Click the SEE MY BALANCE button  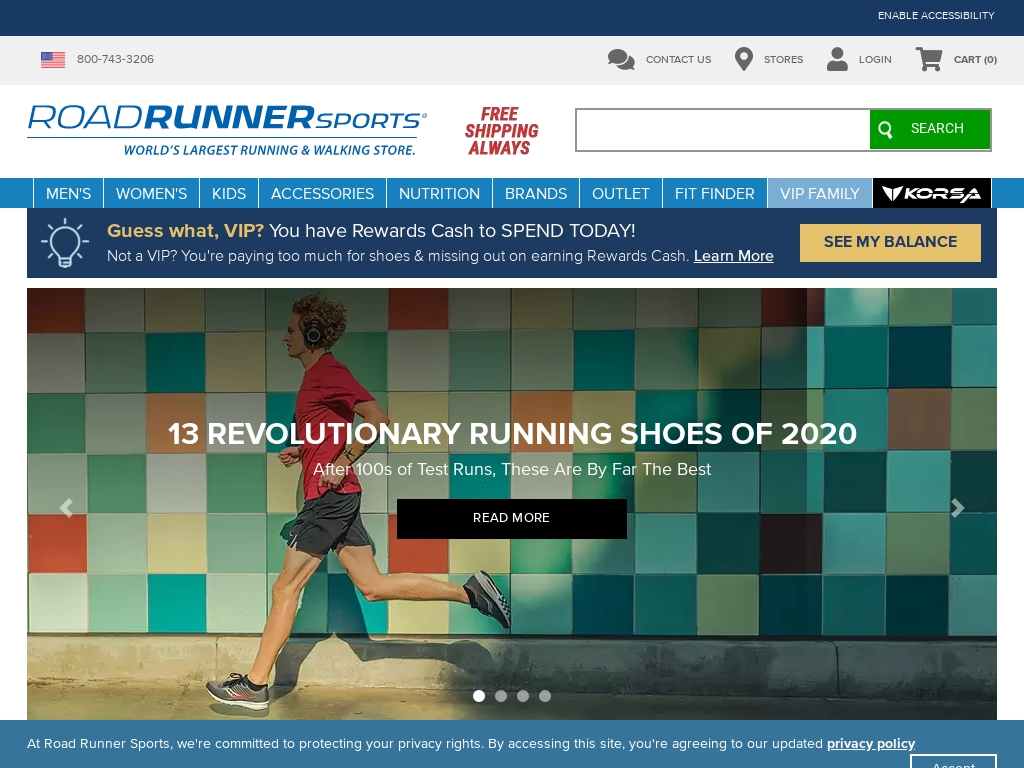coord(890,242)
